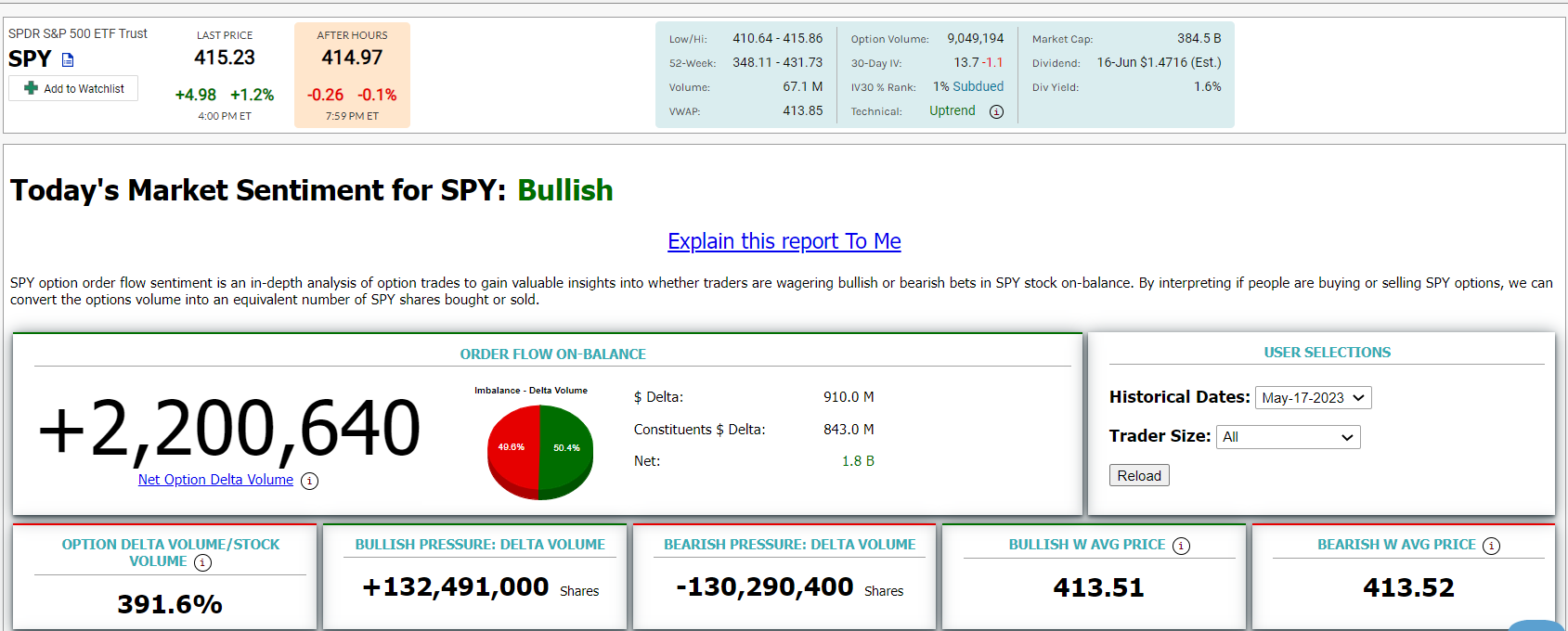The width and height of the screenshot is (1568, 631).
Task: Open the Trader Size dropdown
Action: (x=1289, y=437)
